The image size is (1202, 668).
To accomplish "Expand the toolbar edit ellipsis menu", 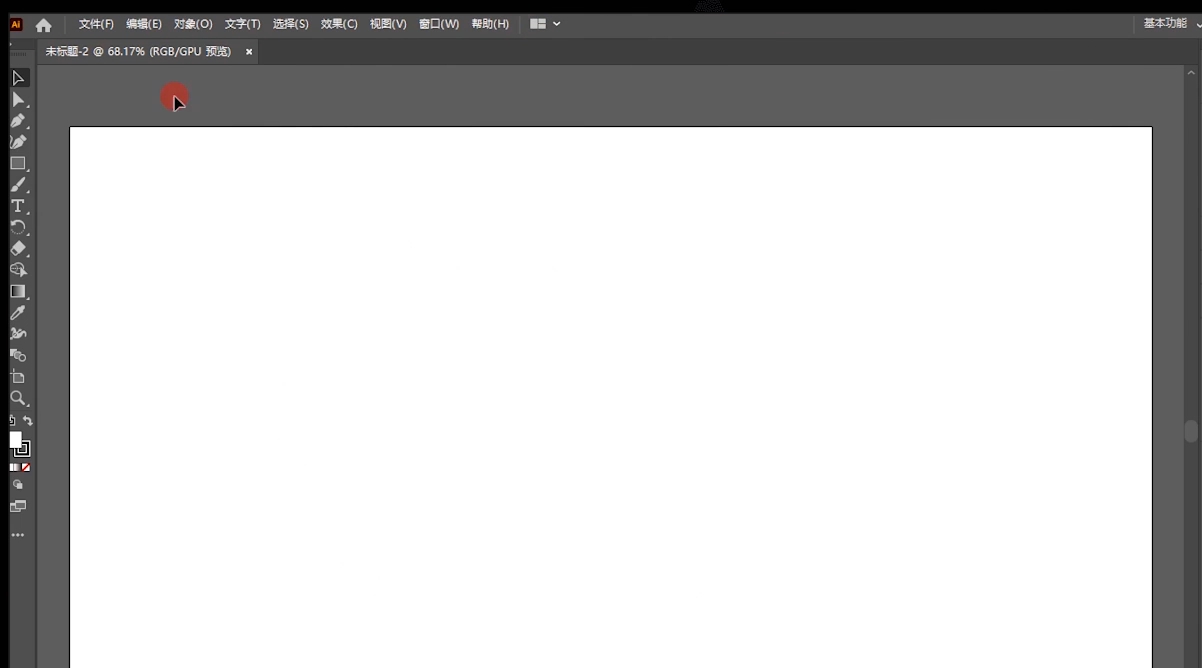I will coord(17,535).
